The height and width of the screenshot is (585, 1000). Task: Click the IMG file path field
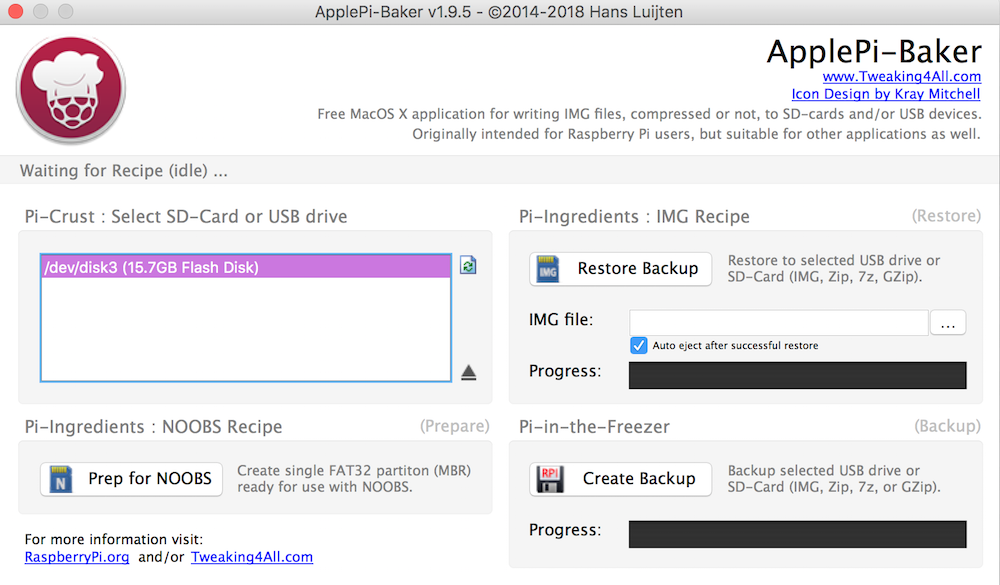point(779,323)
